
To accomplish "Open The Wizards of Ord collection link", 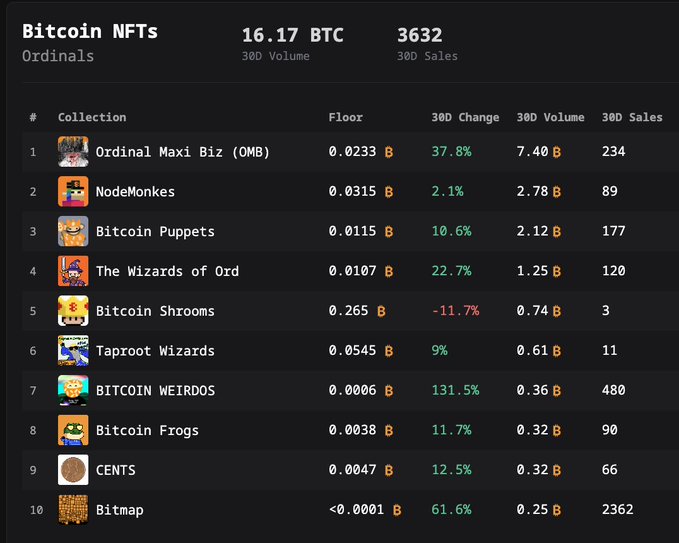I will coord(167,272).
